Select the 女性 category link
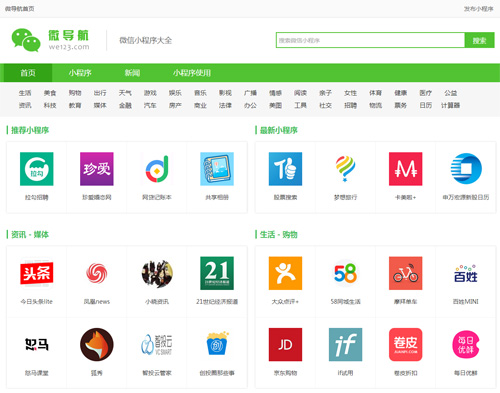 350,93
